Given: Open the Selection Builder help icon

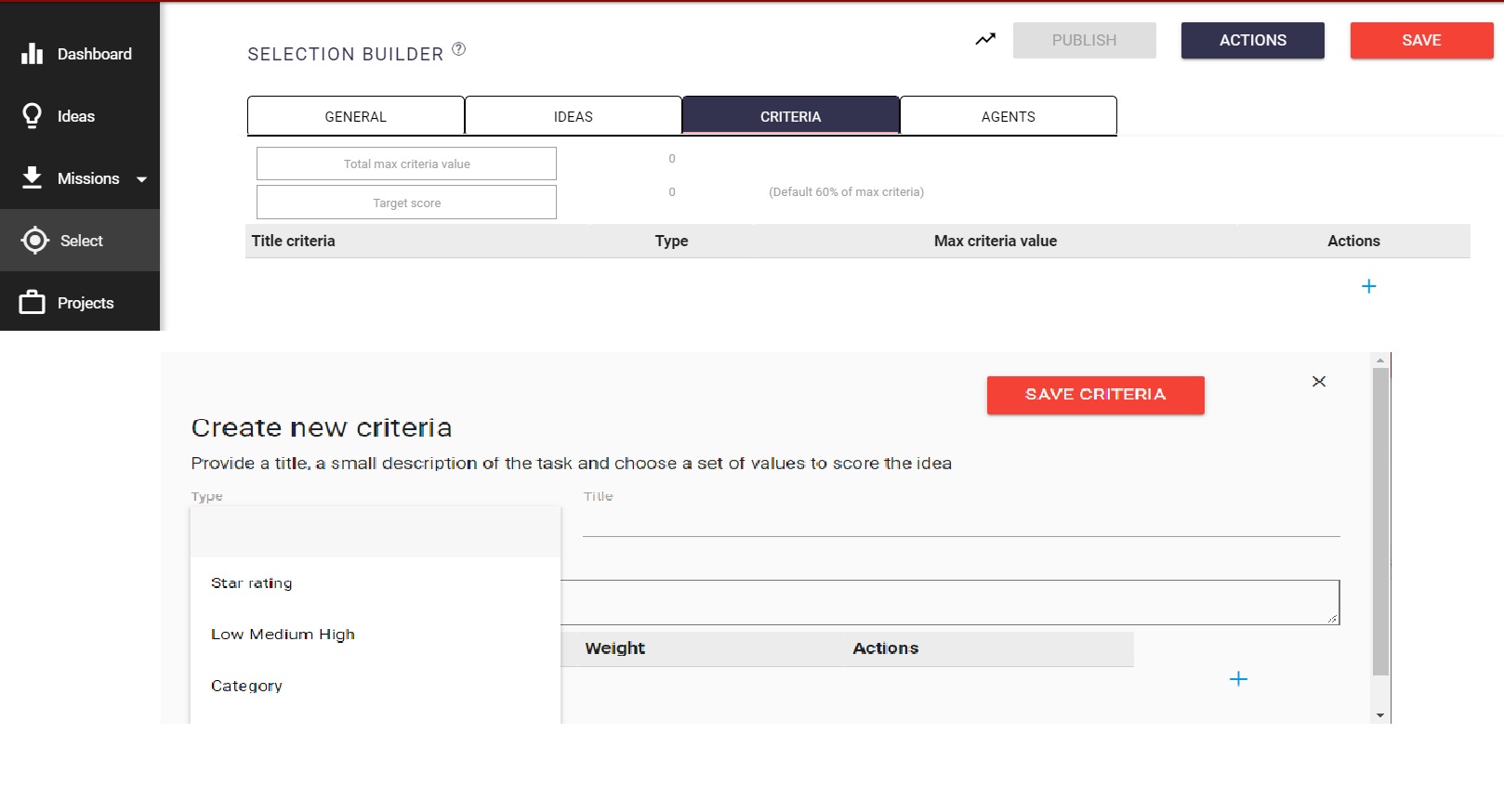Looking at the screenshot, I should coord(458,49).
